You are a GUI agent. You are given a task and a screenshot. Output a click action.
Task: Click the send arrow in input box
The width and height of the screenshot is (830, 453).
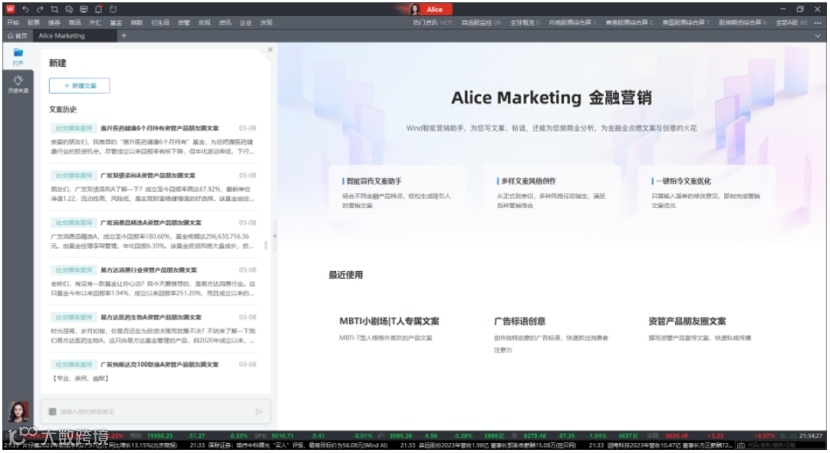[259, 411]
